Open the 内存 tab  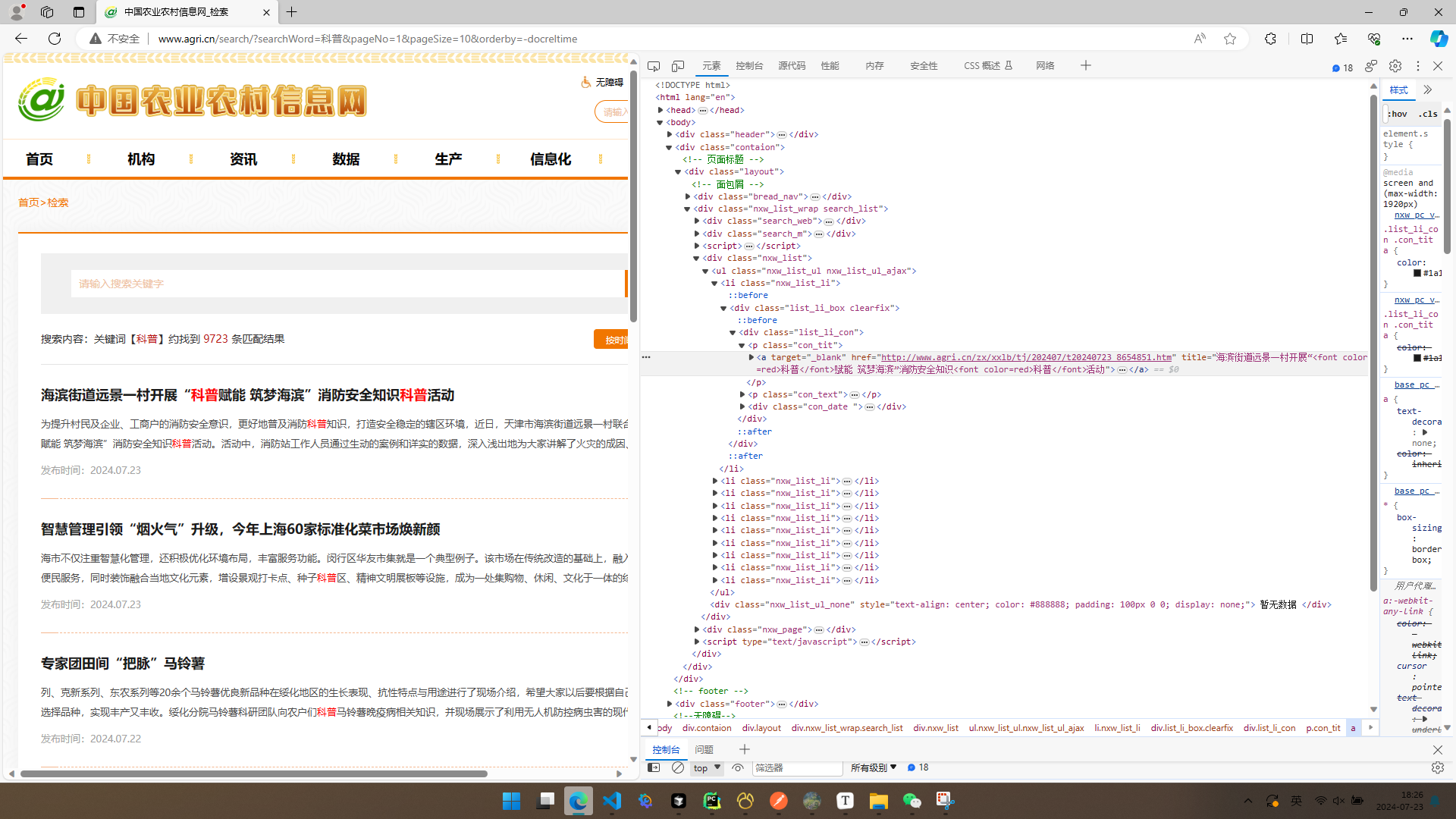(x=874, y=66)
